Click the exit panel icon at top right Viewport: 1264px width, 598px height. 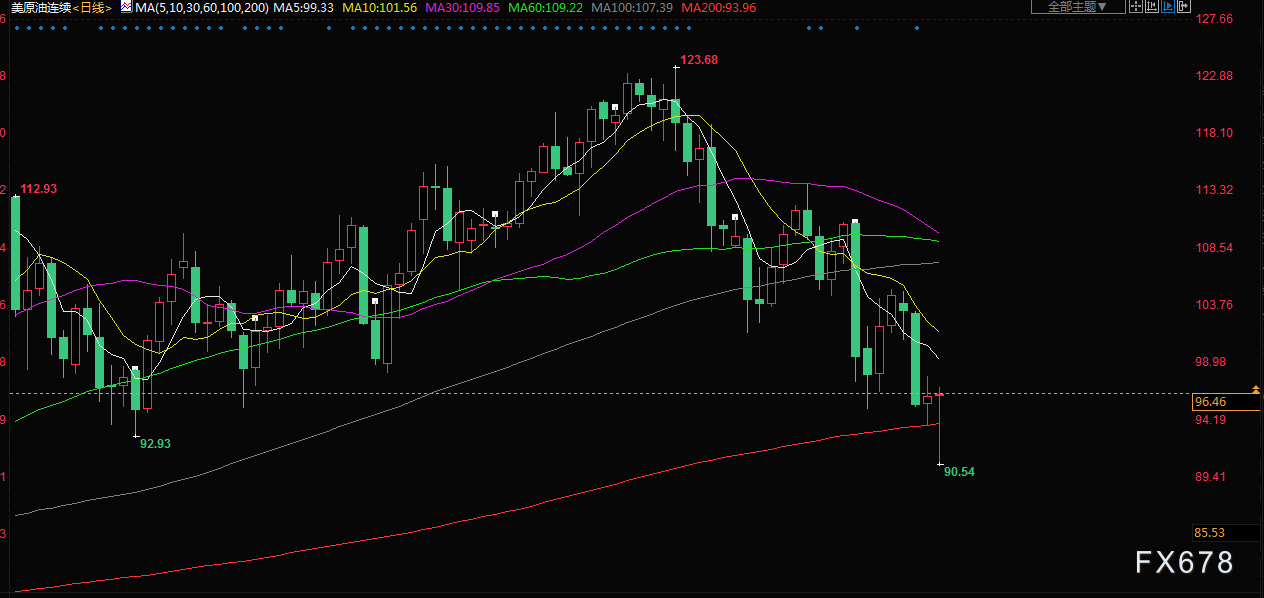tap(1184, 6)
